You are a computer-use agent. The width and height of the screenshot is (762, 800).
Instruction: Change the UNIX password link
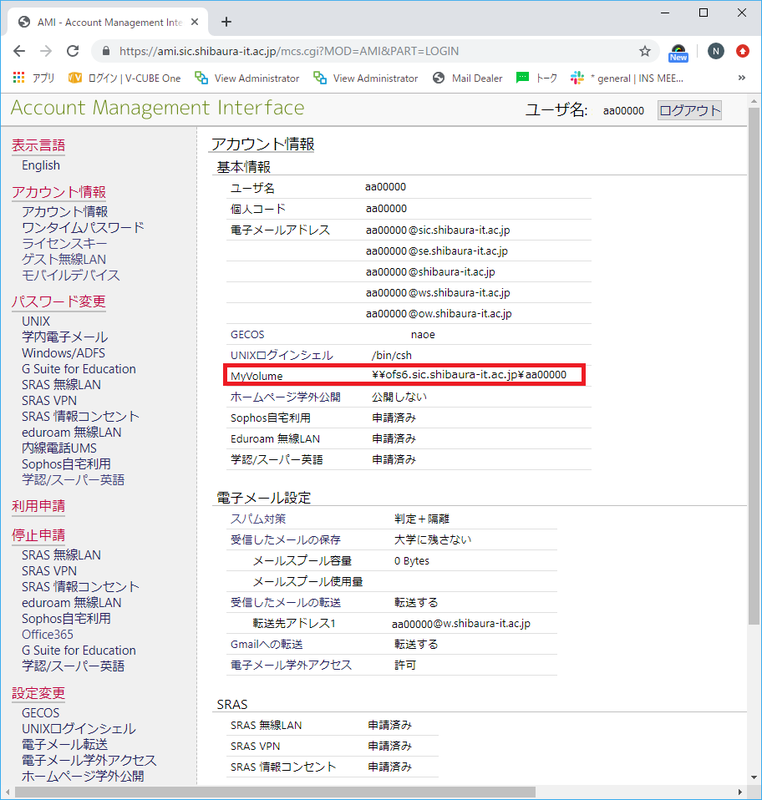[36, 321]
